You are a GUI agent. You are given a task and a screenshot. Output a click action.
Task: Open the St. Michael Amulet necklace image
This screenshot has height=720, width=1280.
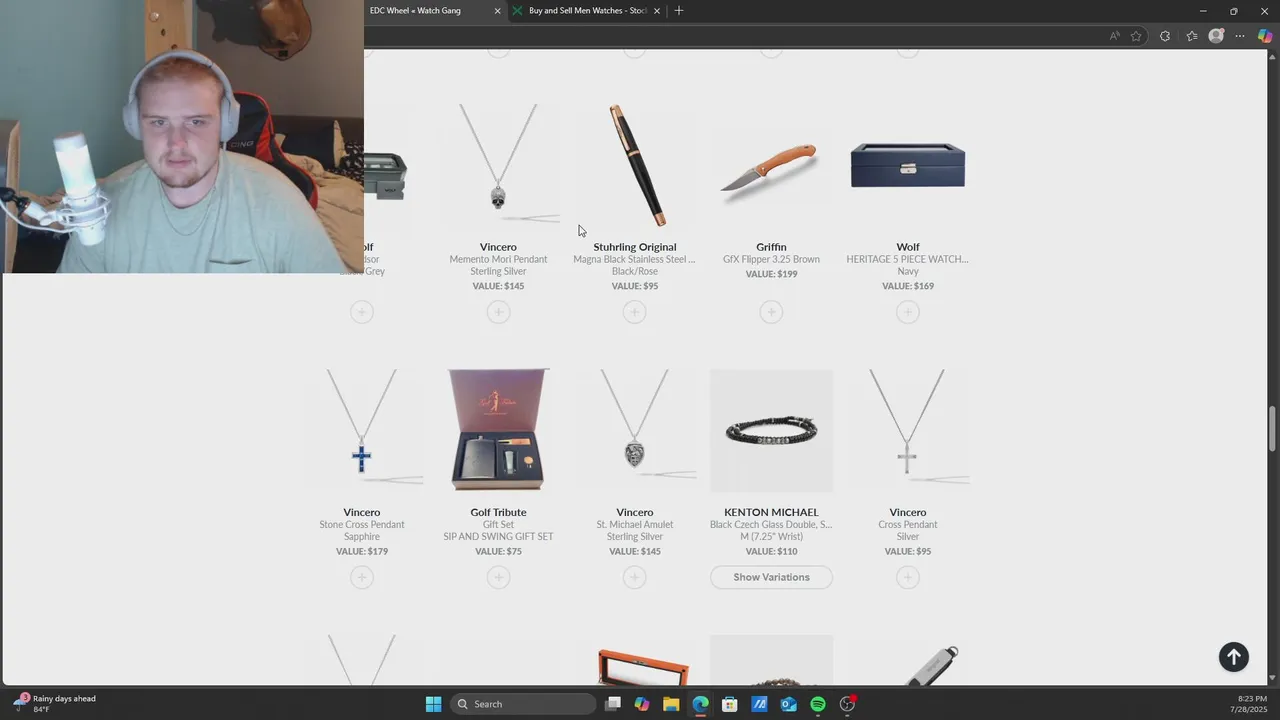point(634,430)
